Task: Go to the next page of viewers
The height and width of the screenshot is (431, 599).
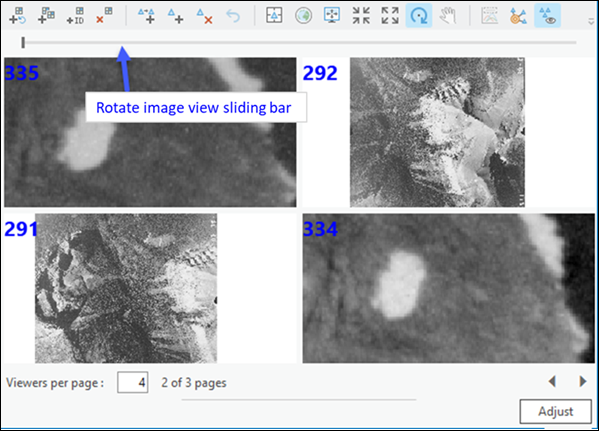Action: pyautogui.click(x=583, y=381)
